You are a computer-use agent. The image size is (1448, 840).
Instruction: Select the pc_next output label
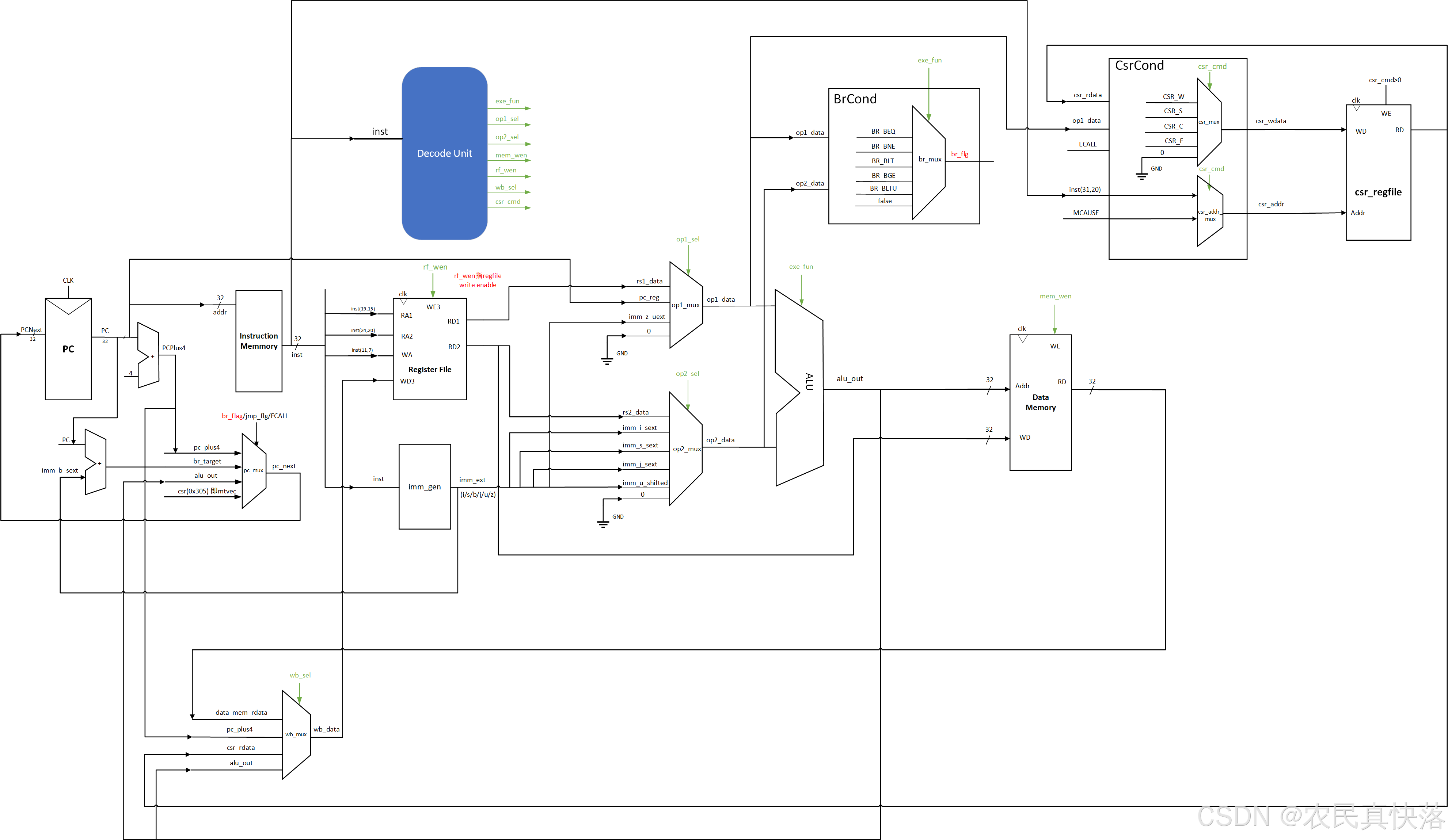click(284, 466)
